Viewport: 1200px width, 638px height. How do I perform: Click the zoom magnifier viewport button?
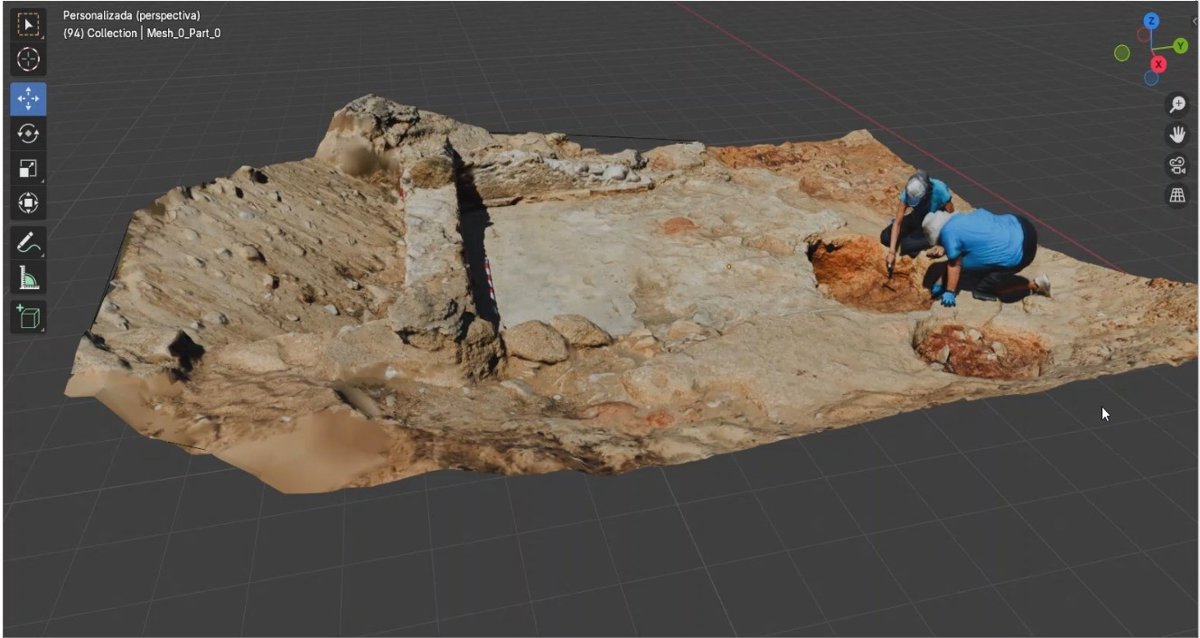(1177, 105)
